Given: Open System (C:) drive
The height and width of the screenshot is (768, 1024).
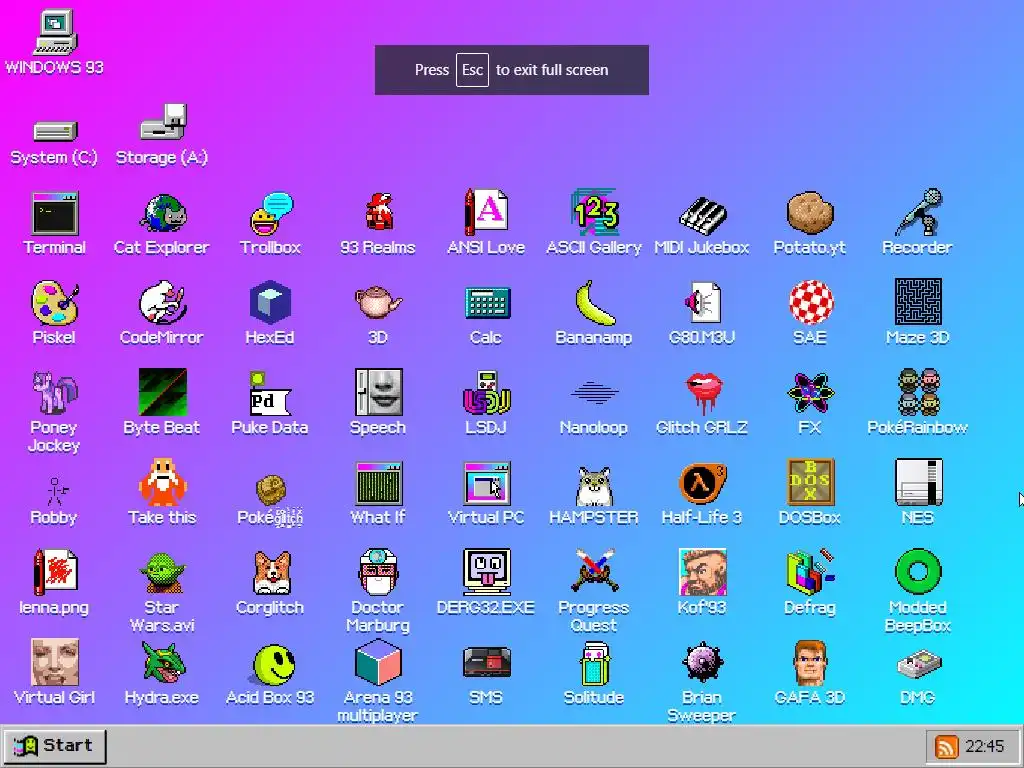Looking at the screenshot, I should (55, 131).
